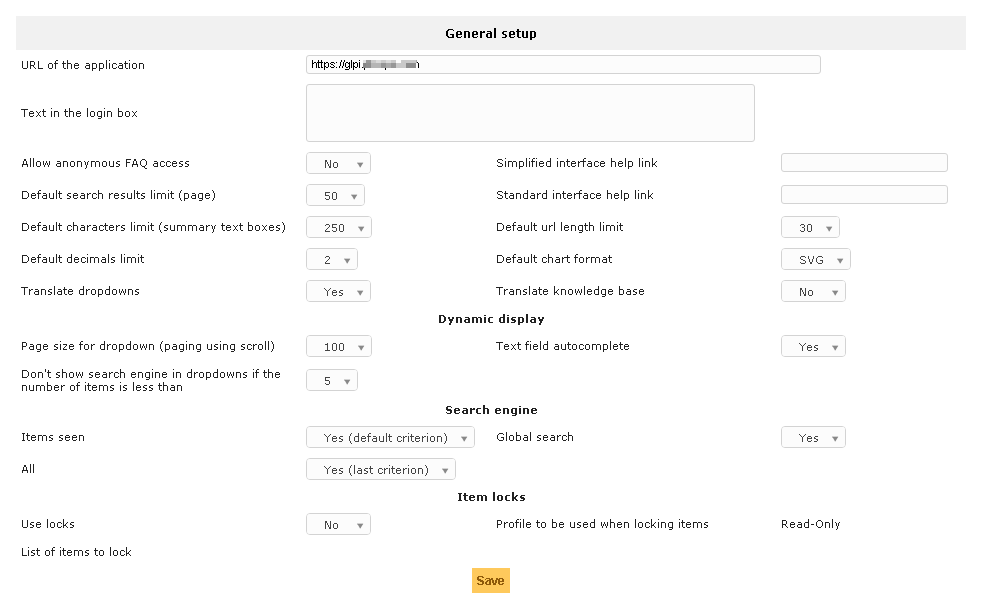This screenshot has height=611, width=981.
Task: Click the Standard interface help link field
Action: point(863,195)
